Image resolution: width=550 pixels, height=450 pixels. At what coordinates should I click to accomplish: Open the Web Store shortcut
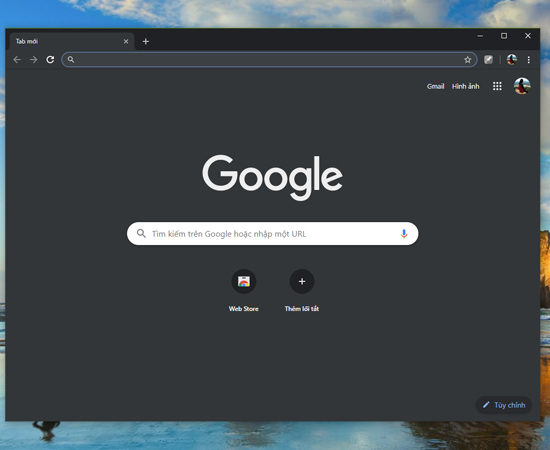click(244, 290)
